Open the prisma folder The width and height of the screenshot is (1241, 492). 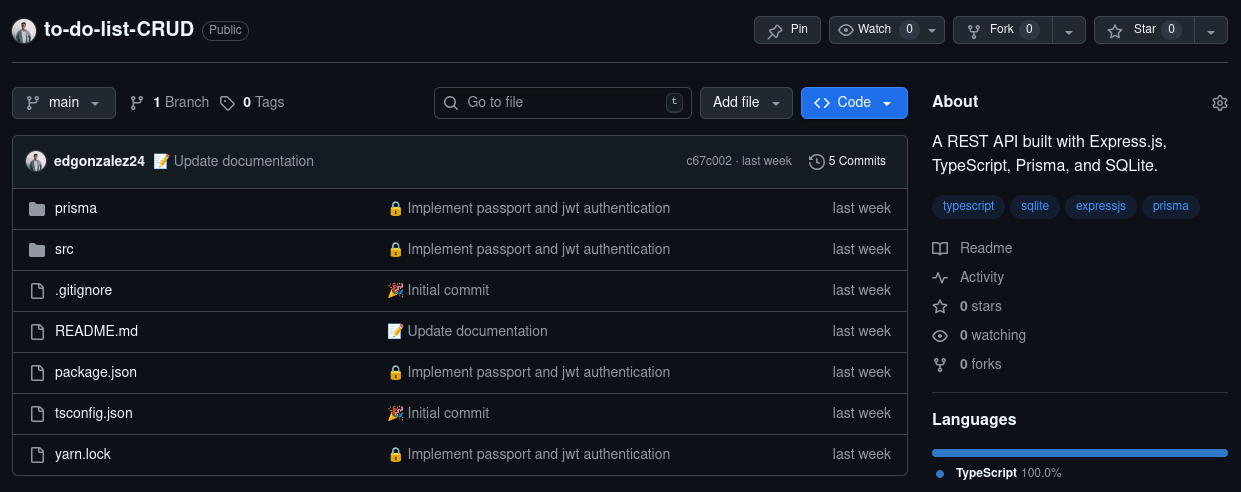pyautogui.click(x=76, y=209)
